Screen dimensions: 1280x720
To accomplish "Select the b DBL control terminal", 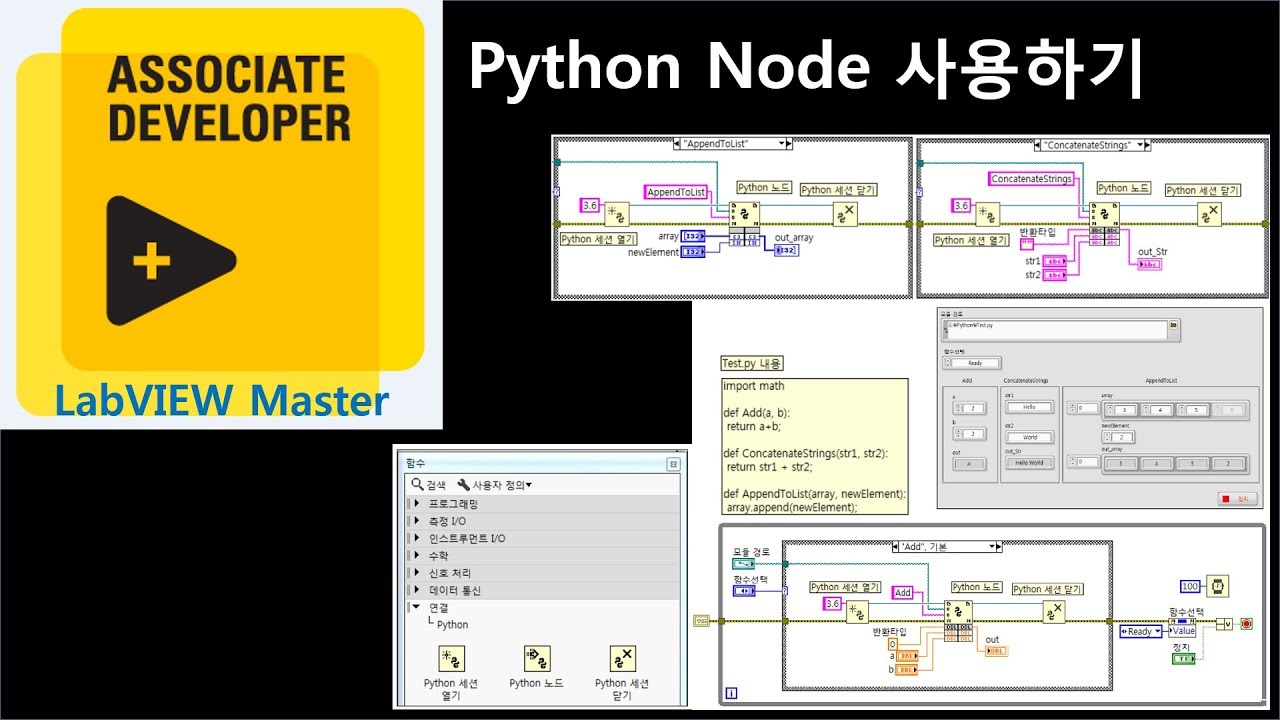I will click(x=907, y=669).
